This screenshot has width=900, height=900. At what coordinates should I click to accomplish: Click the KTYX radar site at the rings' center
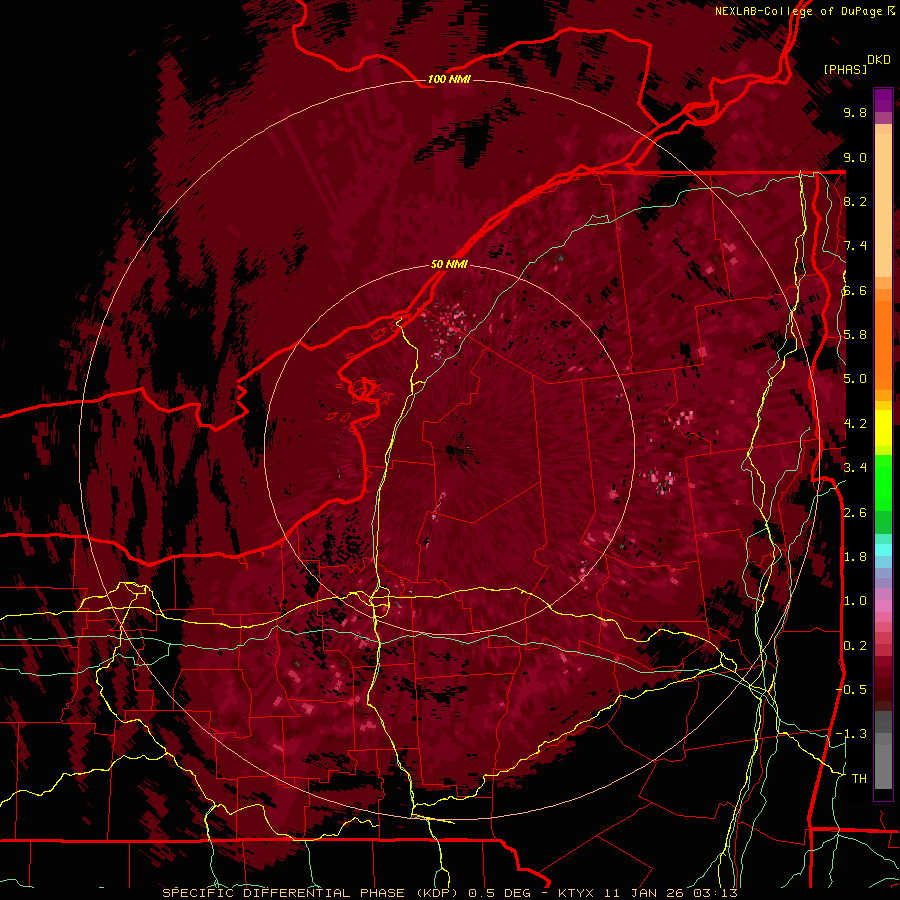click(449, 449)
